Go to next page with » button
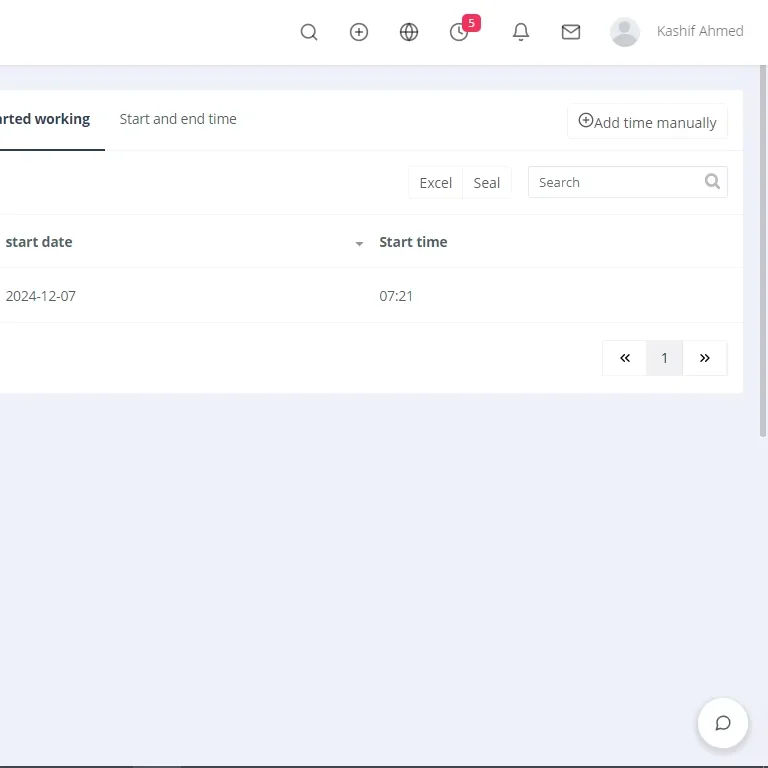 (x=704, y=358)
